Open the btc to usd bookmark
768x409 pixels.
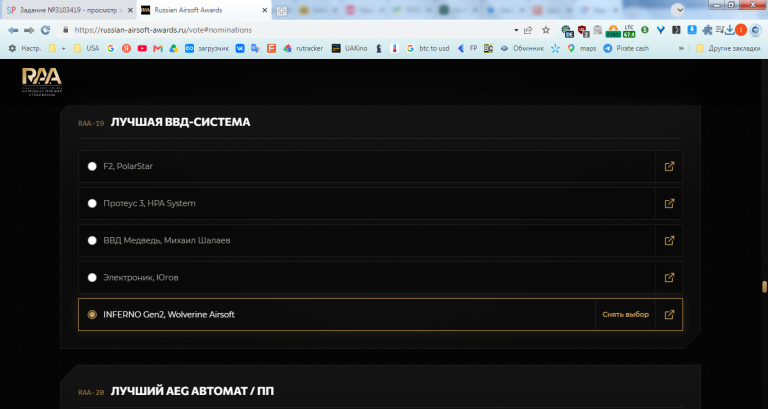[428, 48]
